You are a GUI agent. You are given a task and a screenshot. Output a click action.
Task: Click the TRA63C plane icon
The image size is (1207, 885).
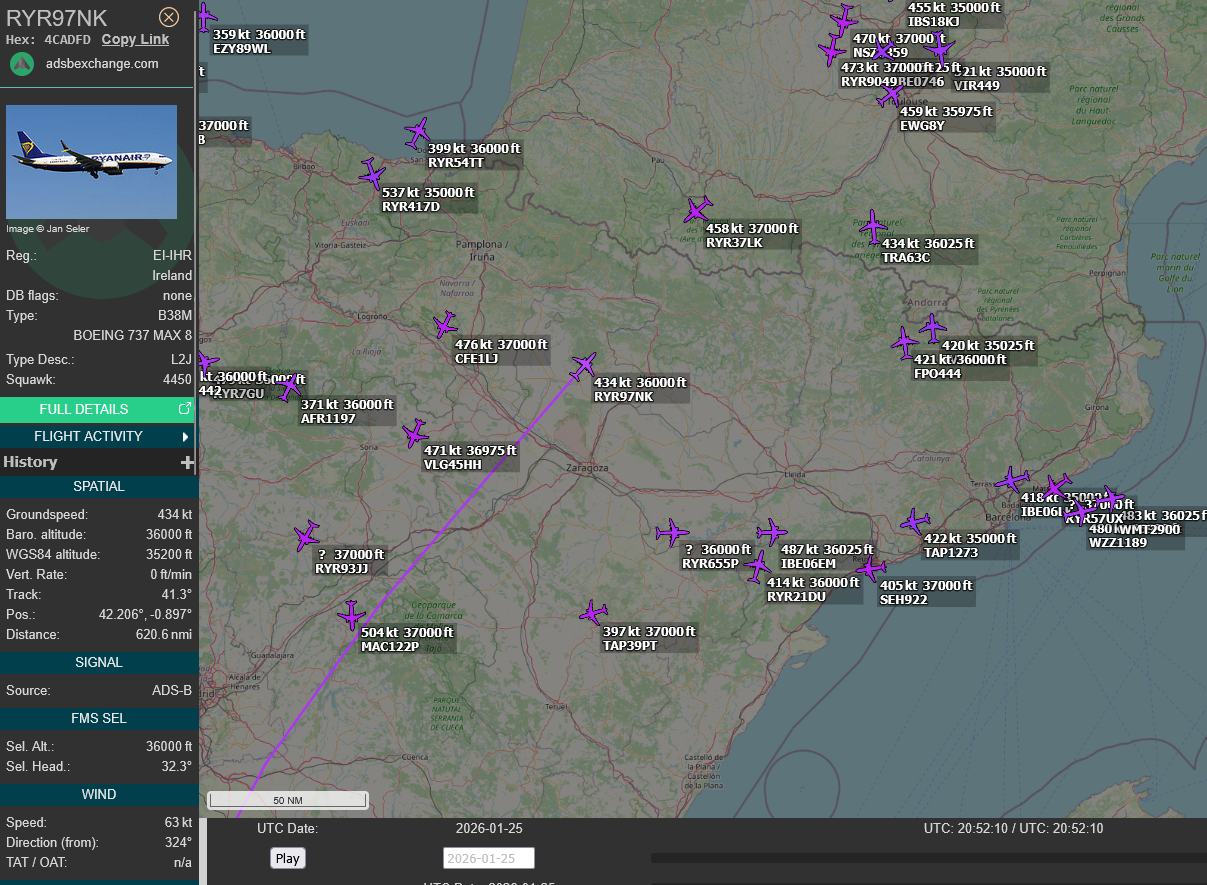[873, 226]
